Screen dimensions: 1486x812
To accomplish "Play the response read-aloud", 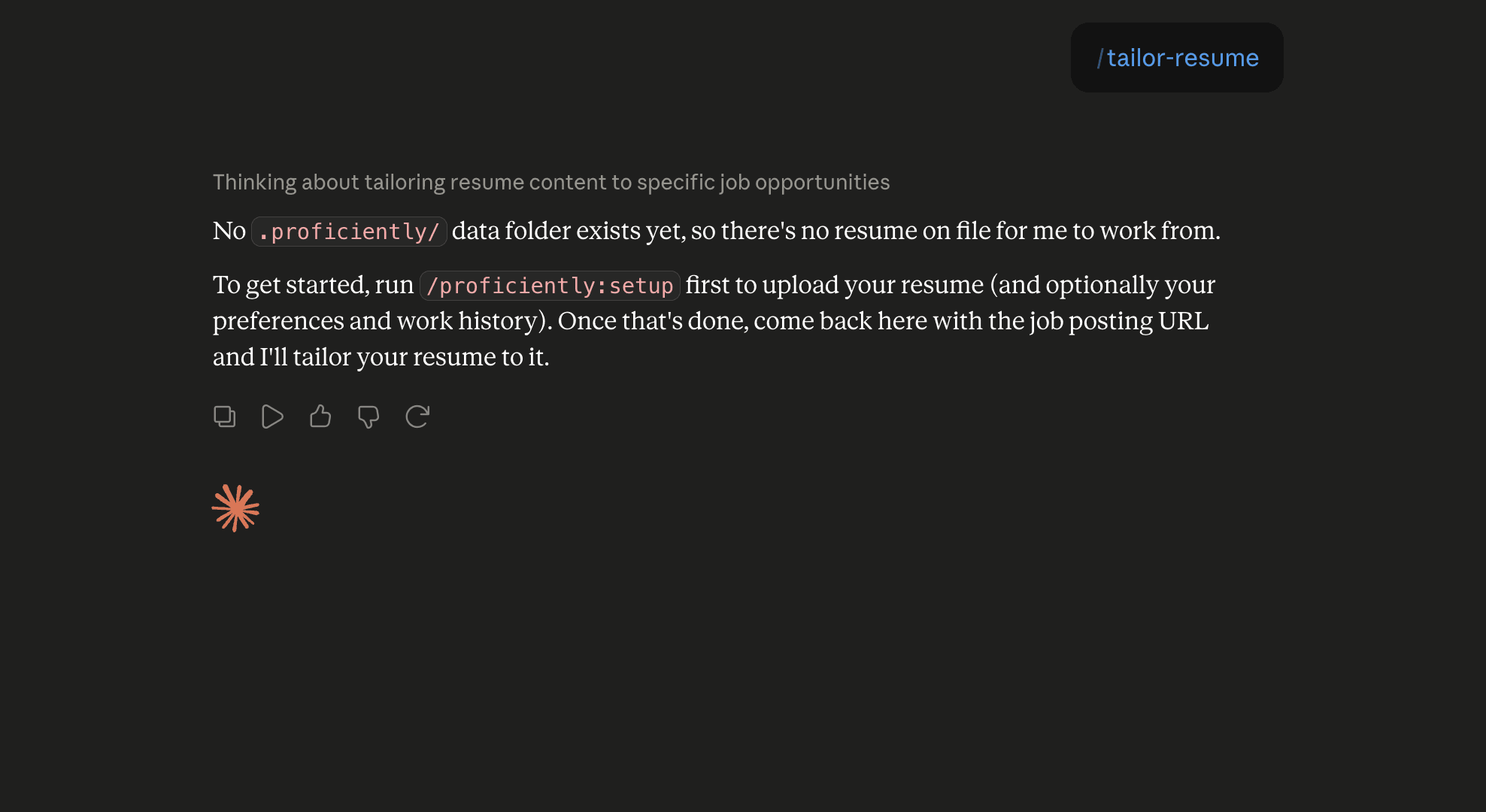I will click(x=272, y=417).
